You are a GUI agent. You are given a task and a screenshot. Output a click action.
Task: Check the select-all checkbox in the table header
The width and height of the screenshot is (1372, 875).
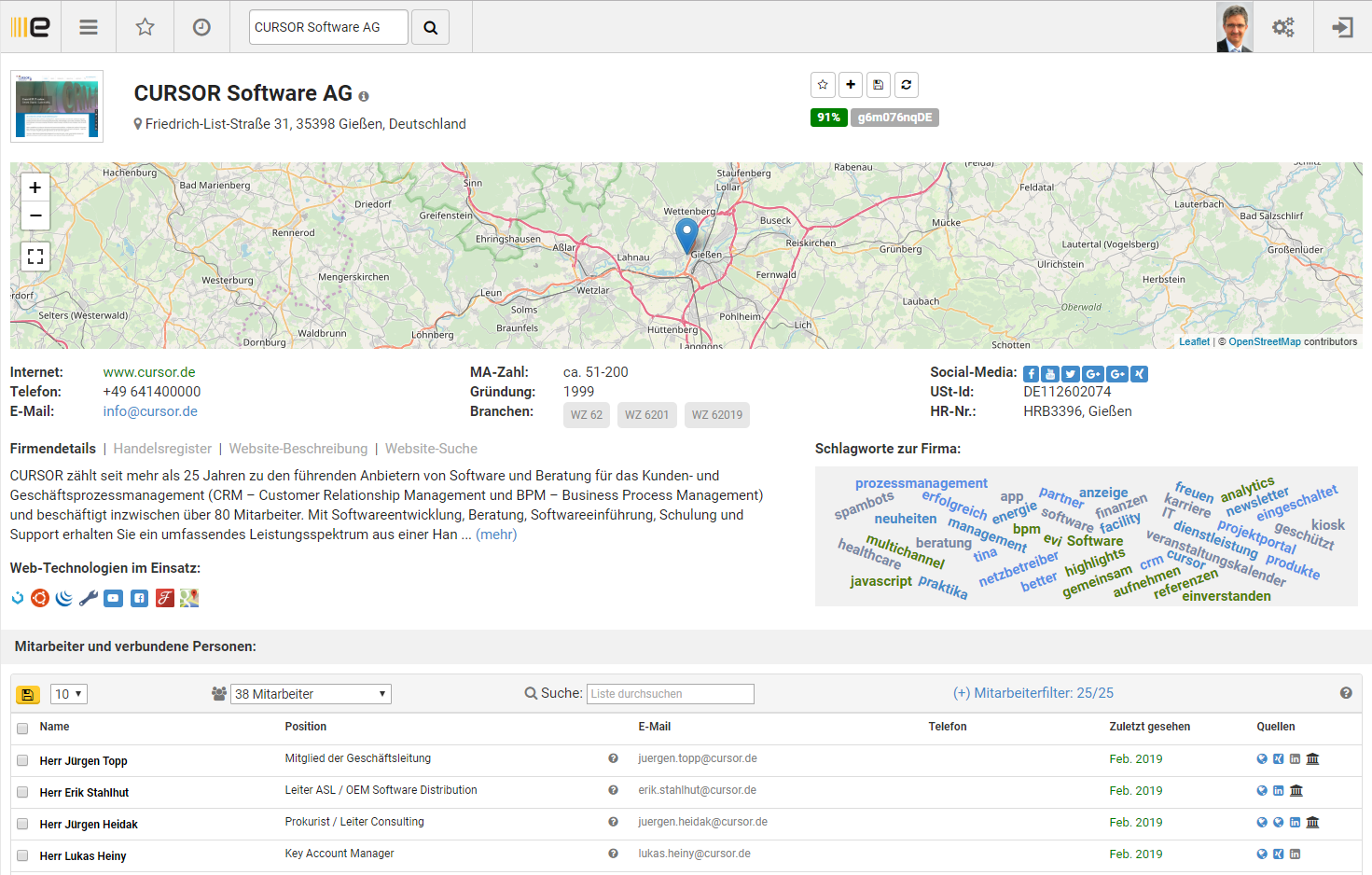[x=22, y=728]
